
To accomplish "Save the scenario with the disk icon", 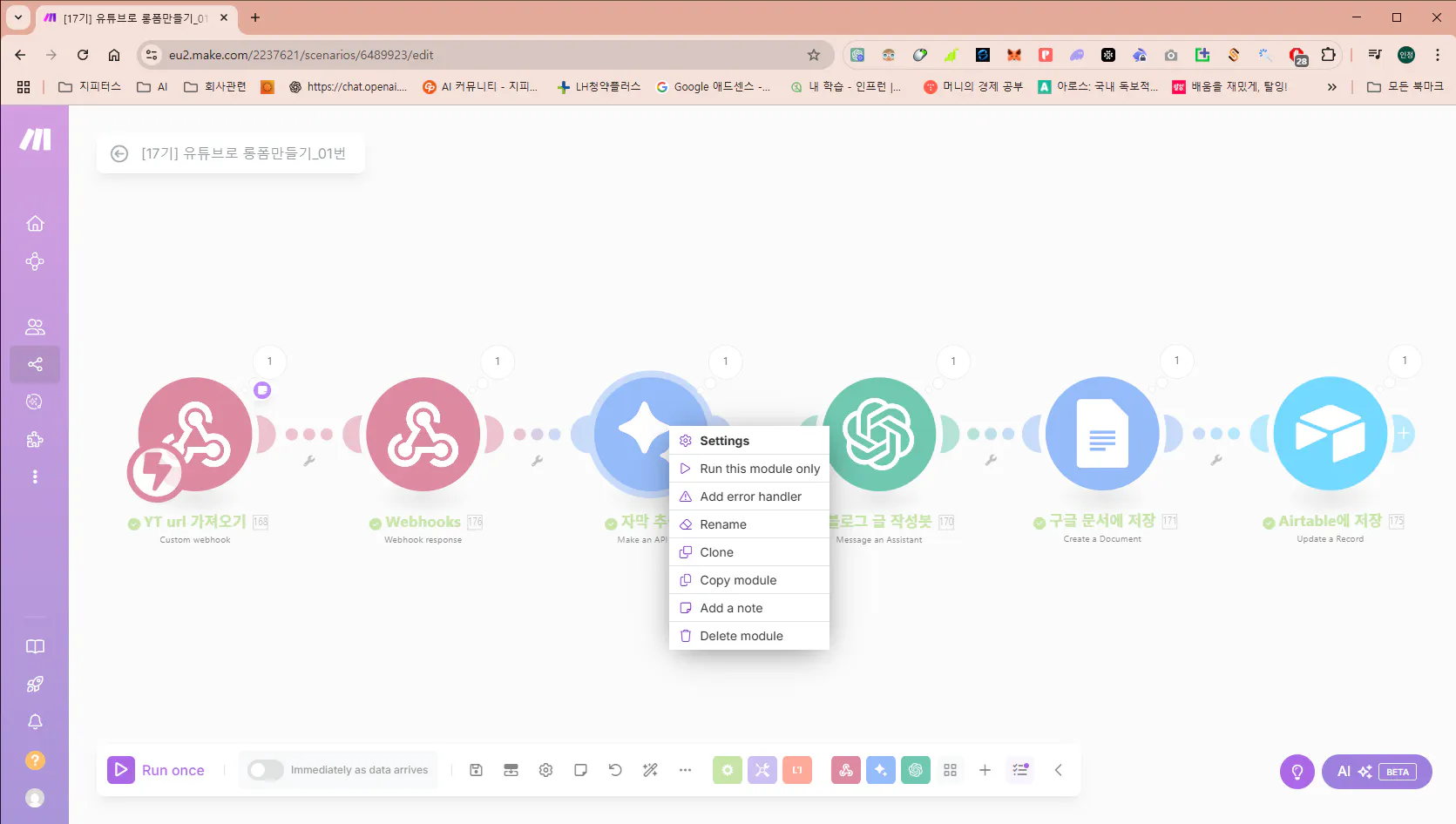I will (476, 770).
